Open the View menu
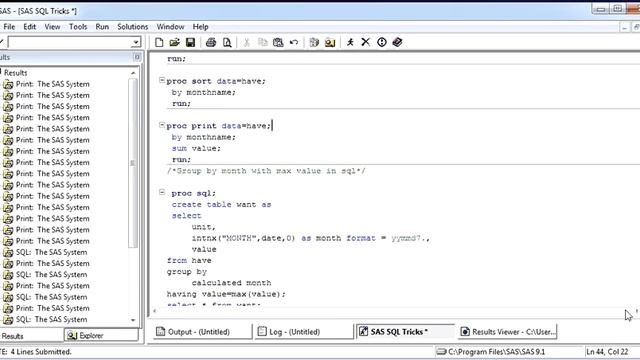Viewport: 640px width, 360px height. coord(52,27)
